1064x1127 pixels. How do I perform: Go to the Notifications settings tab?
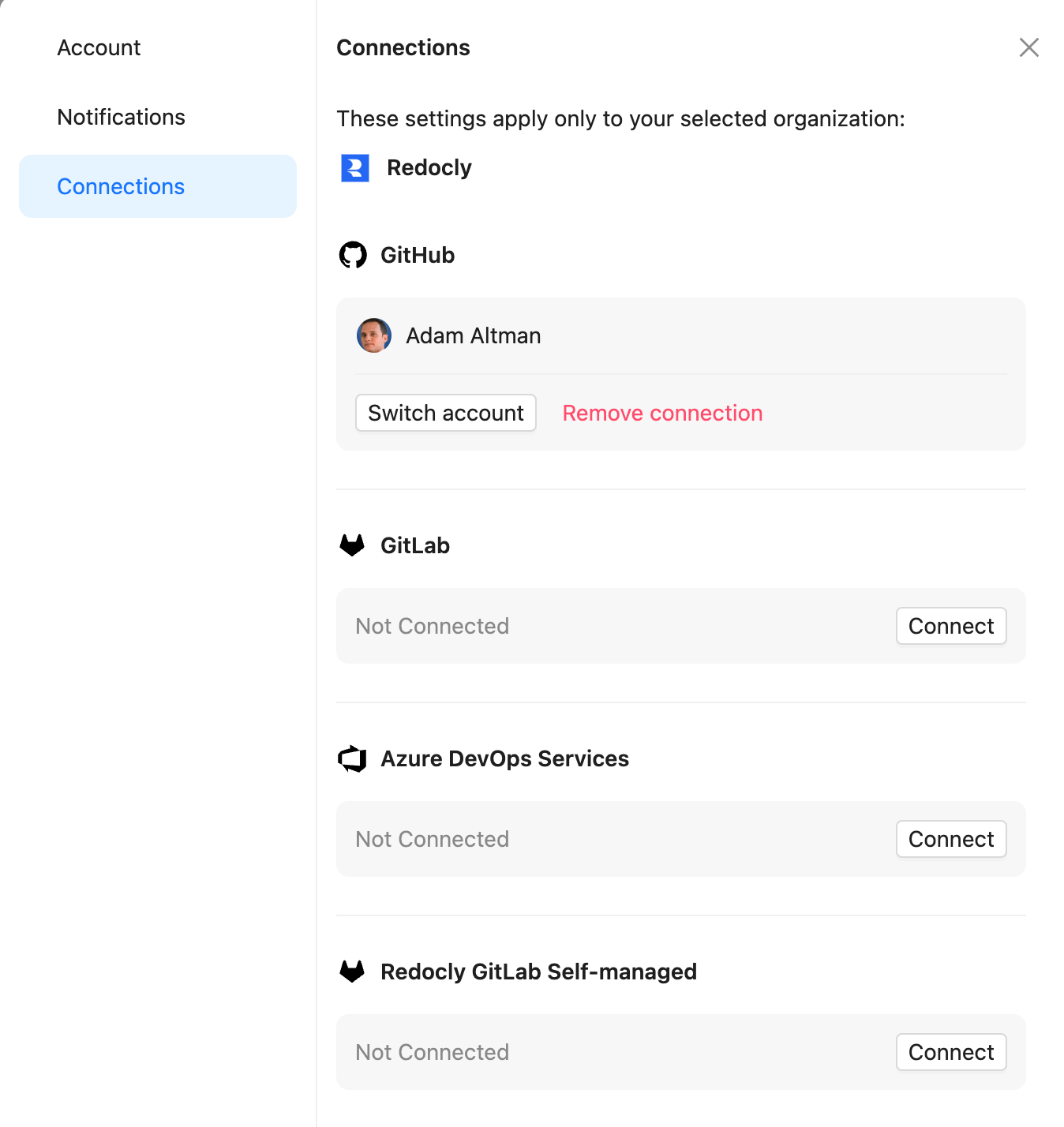tap(121, 117)
